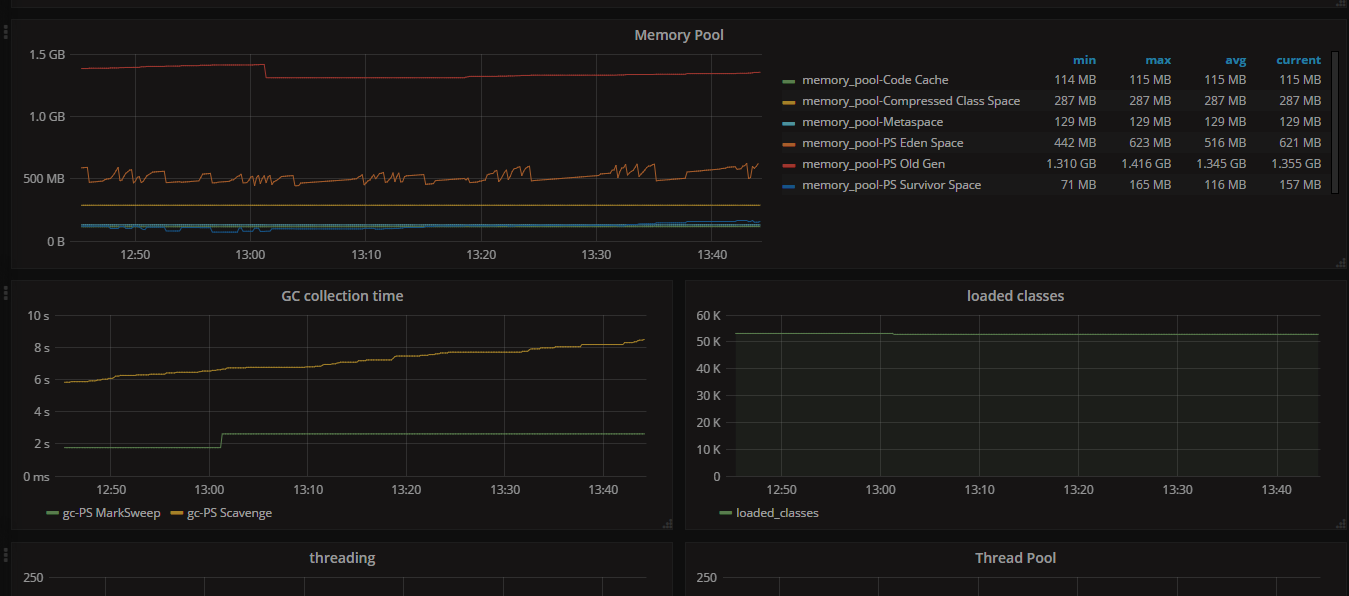Click the Code Cache legend color swatch
Screen dimensions: 1349x596
pyautogui.click(x=788, y=80)
